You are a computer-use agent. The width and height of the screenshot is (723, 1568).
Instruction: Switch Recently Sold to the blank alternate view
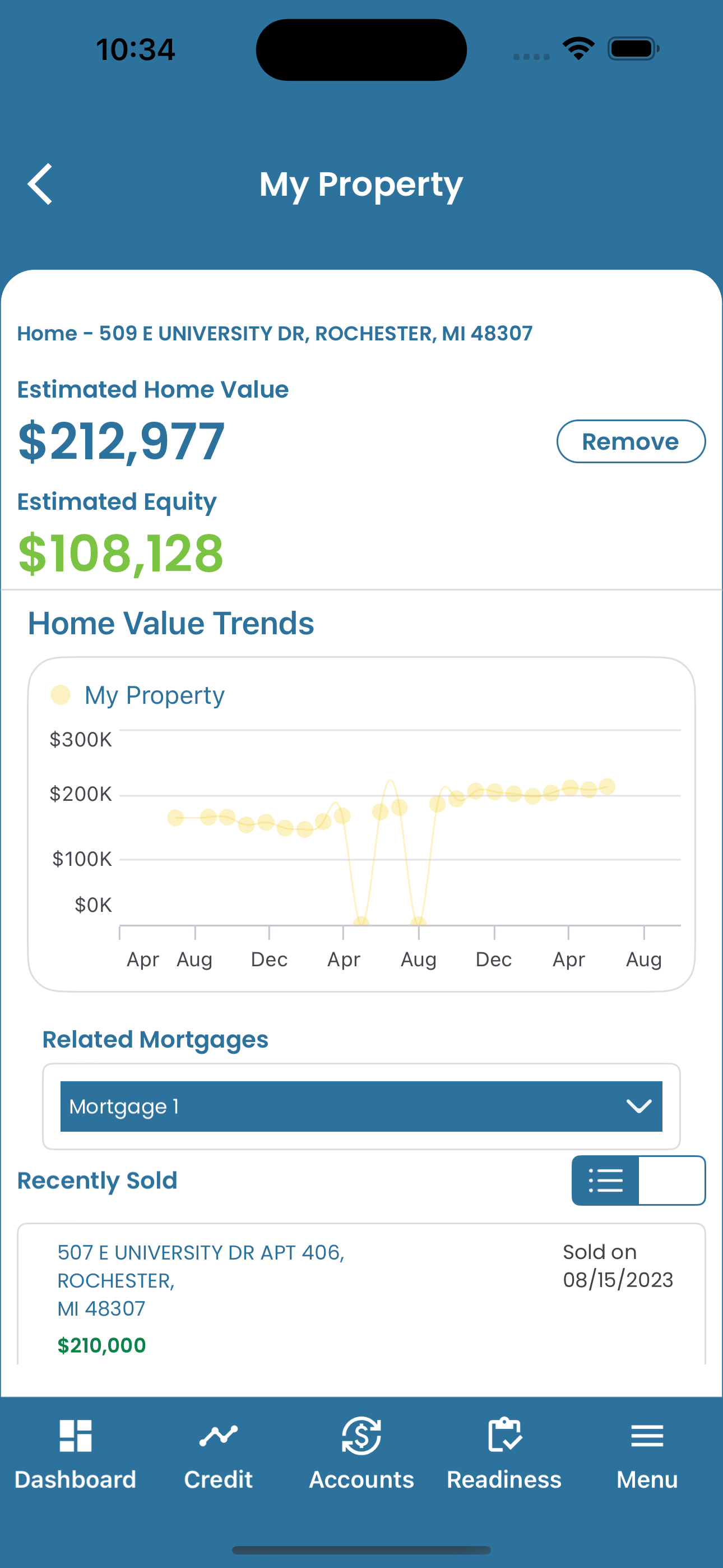click(672, 1180)
